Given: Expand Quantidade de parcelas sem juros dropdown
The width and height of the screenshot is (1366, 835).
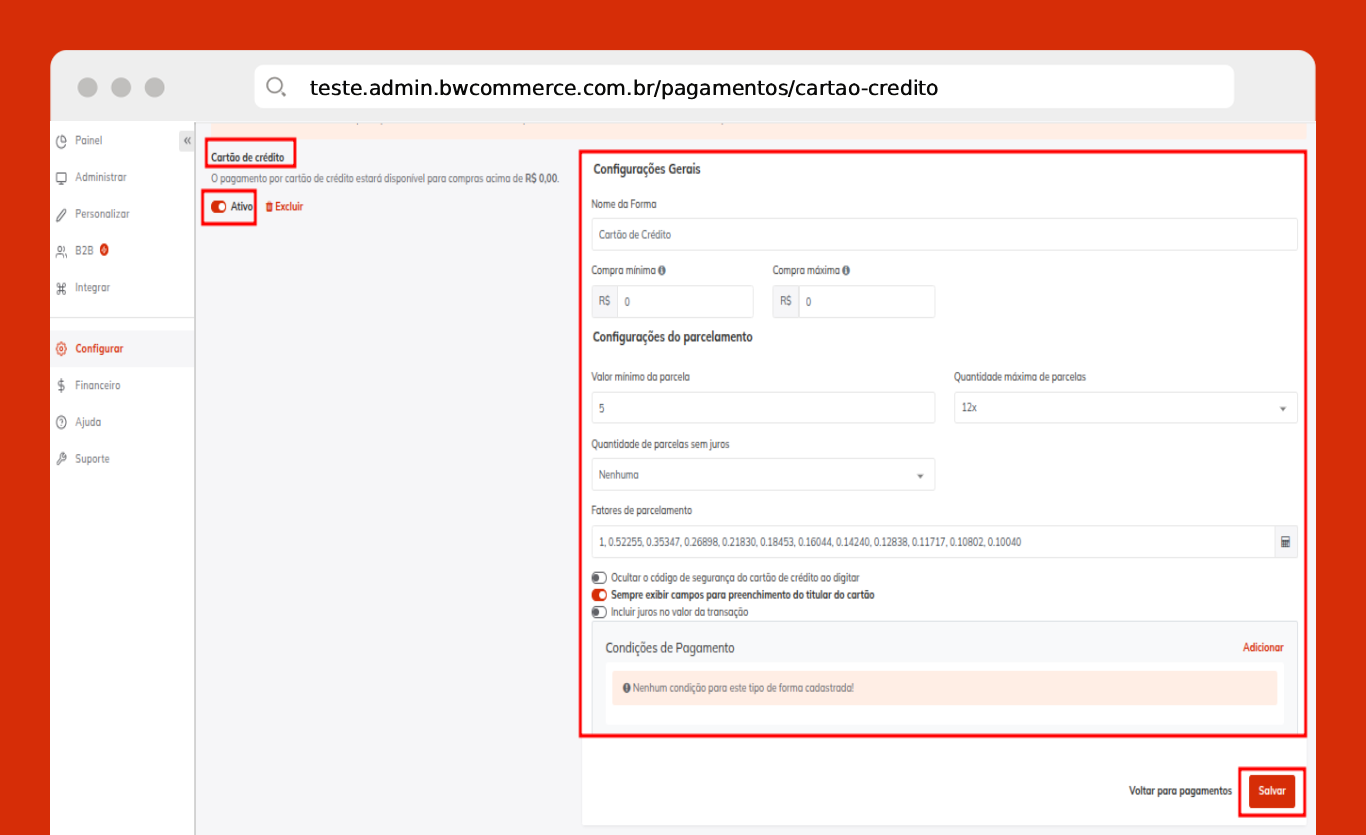Looking at the screenshot, I should tap(763, 475).
